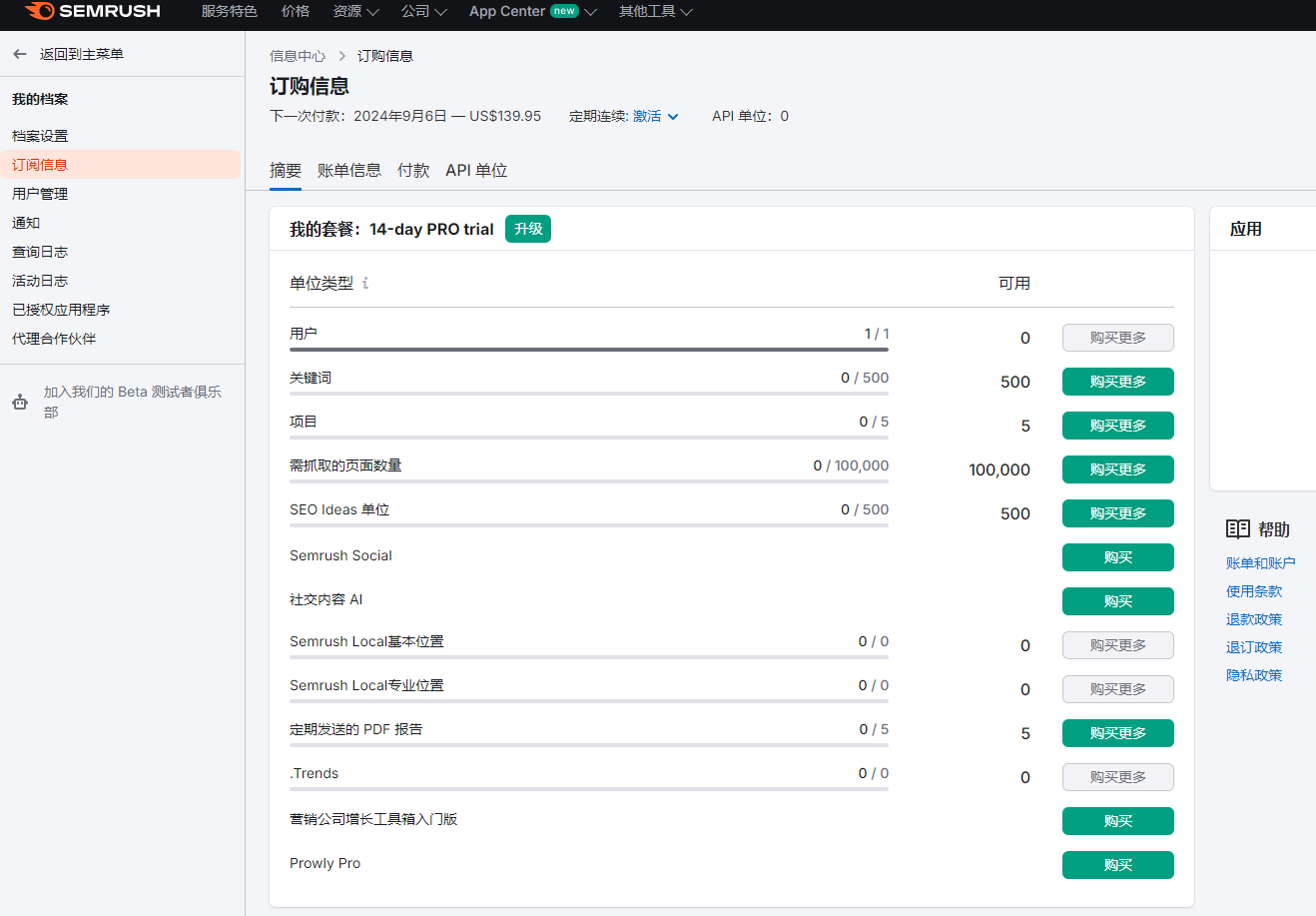The image size is (1316, 916).
Task: Click the 下一次付款 US$139.95 text
Action: [405, 116]
